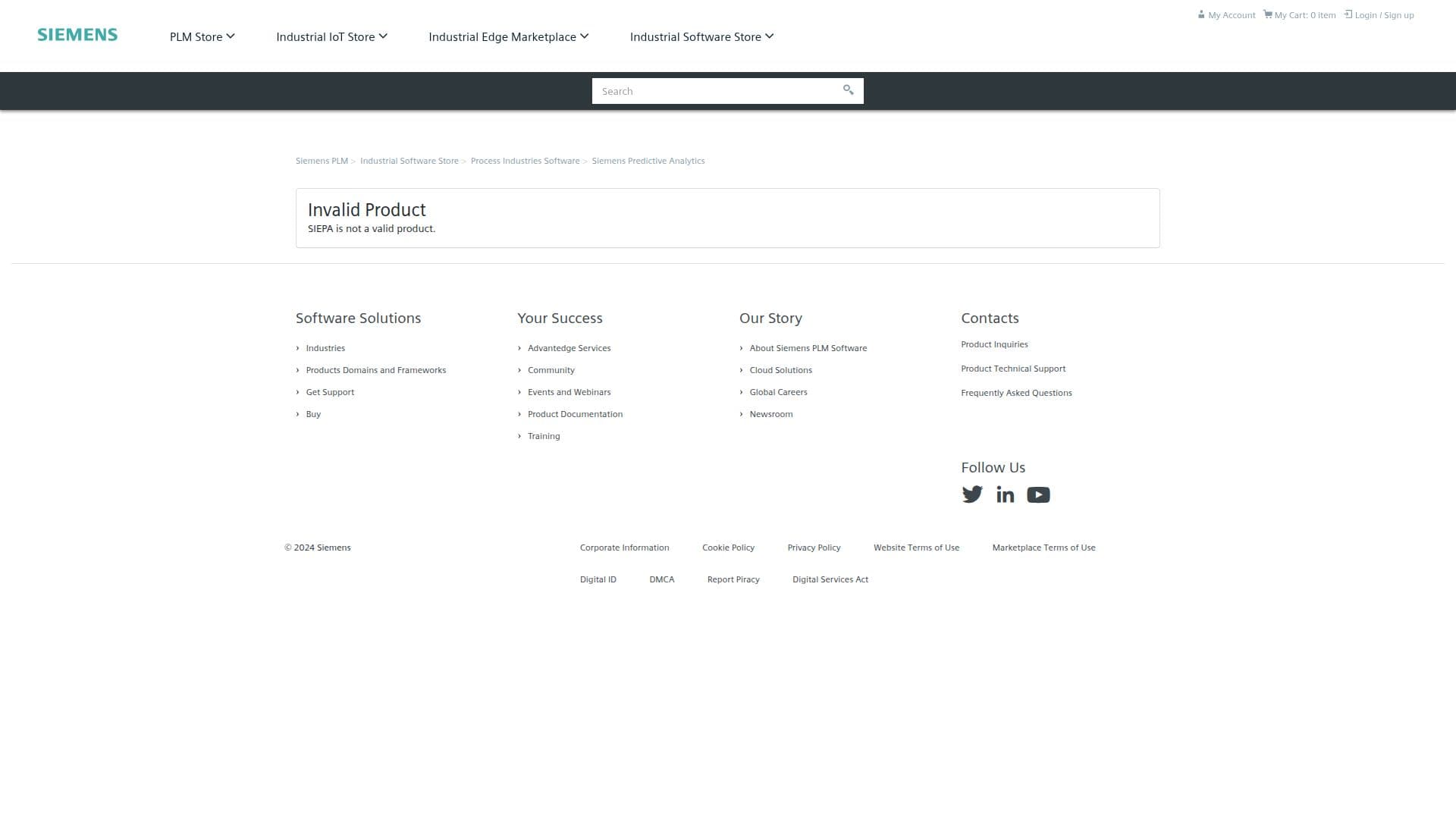Screen dimensions: 1456x819
Task: Open the Digital ID link
Action: (598, 579)
